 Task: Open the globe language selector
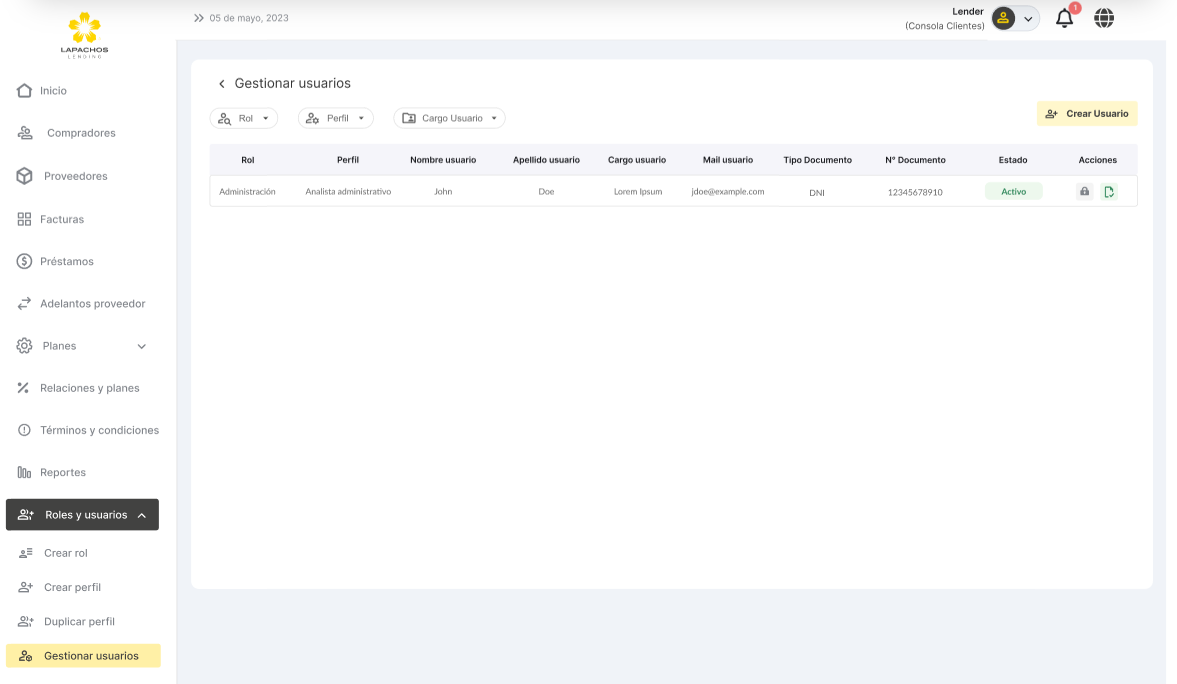1104,18
